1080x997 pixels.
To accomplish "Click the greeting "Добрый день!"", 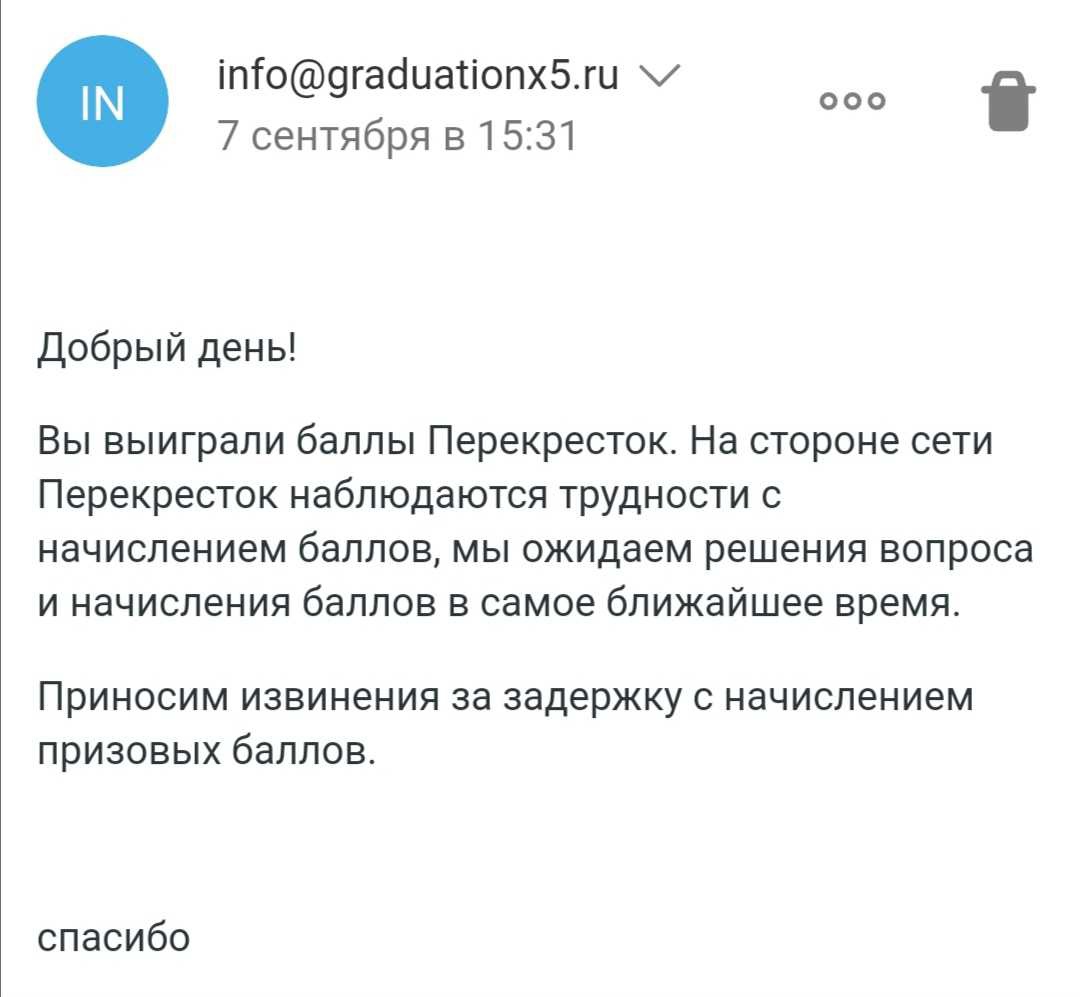I will click(x=167, y=350).
